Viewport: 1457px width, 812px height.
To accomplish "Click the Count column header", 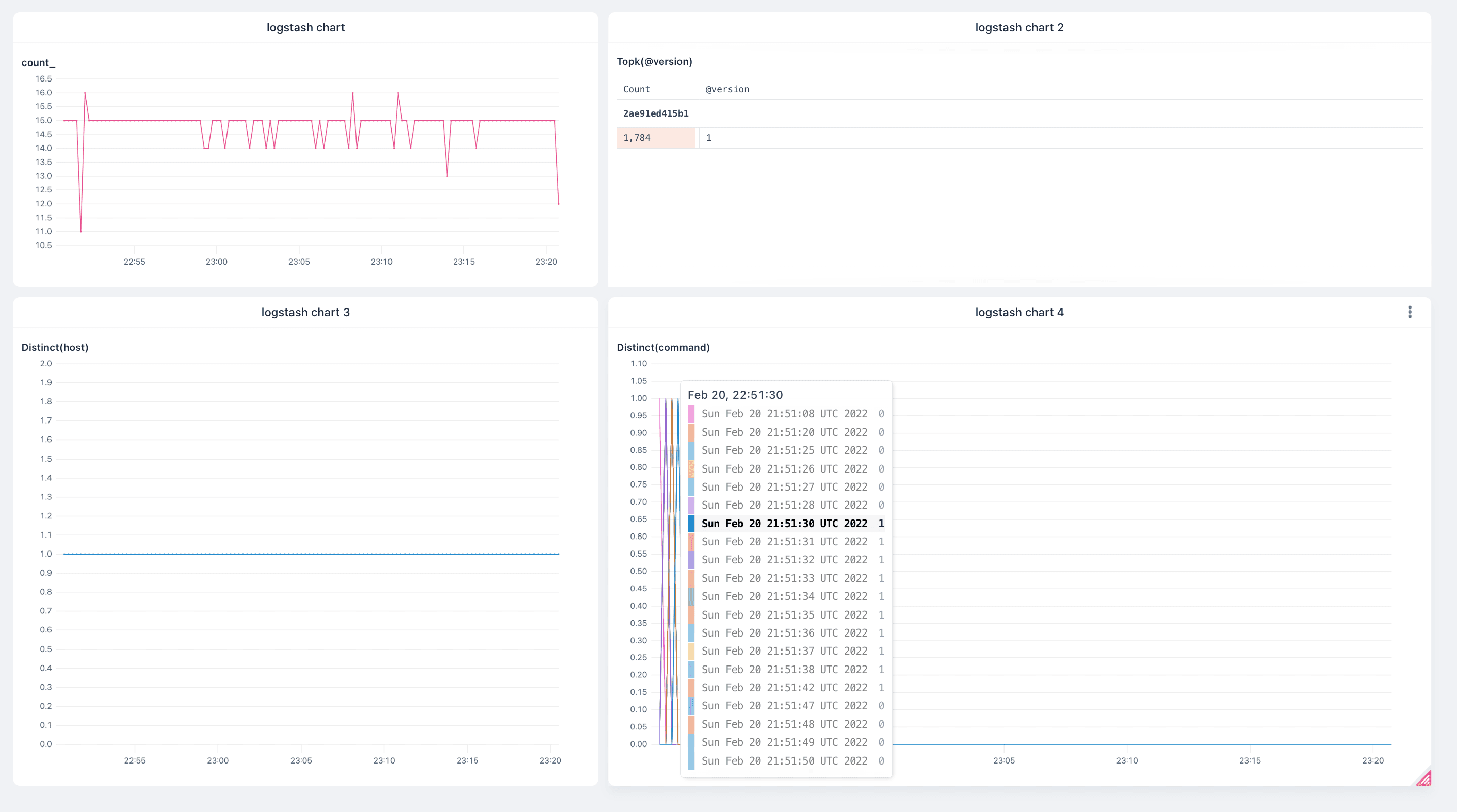I will point(636,89).
